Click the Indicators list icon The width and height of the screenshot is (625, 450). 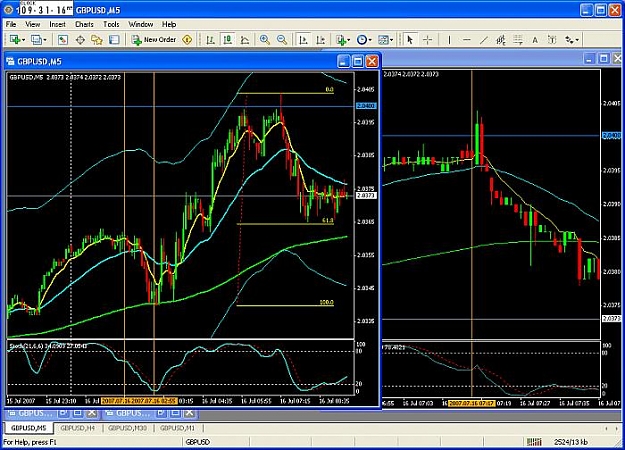341,40
